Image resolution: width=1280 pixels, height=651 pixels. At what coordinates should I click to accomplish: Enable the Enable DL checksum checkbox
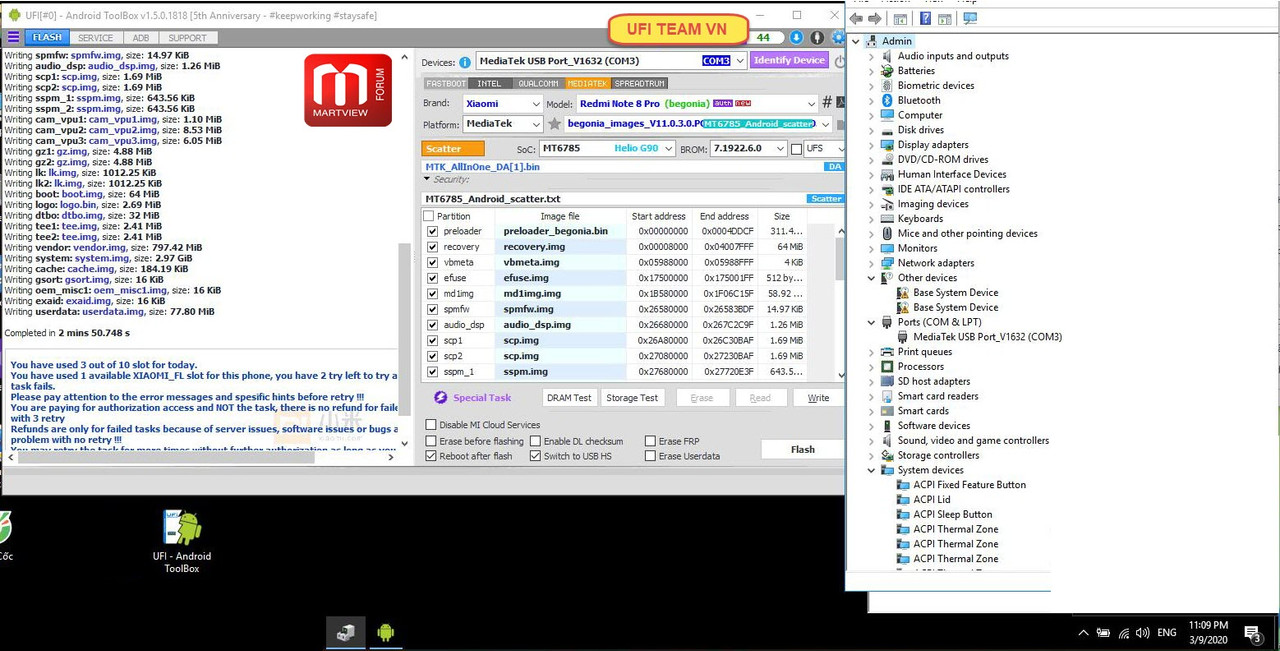[535, 441]
